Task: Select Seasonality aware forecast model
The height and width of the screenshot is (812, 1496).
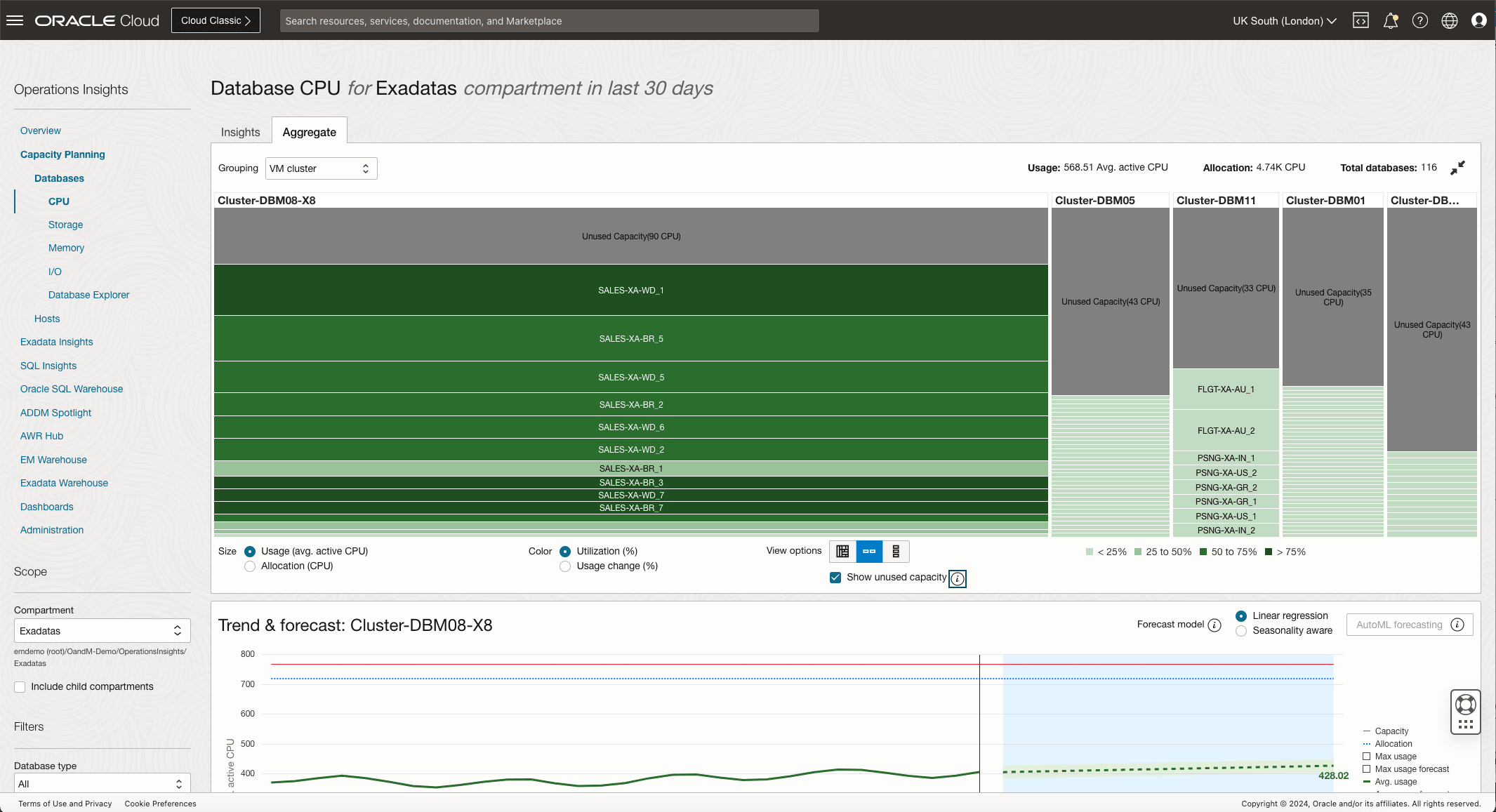Action: point(1240,631)
